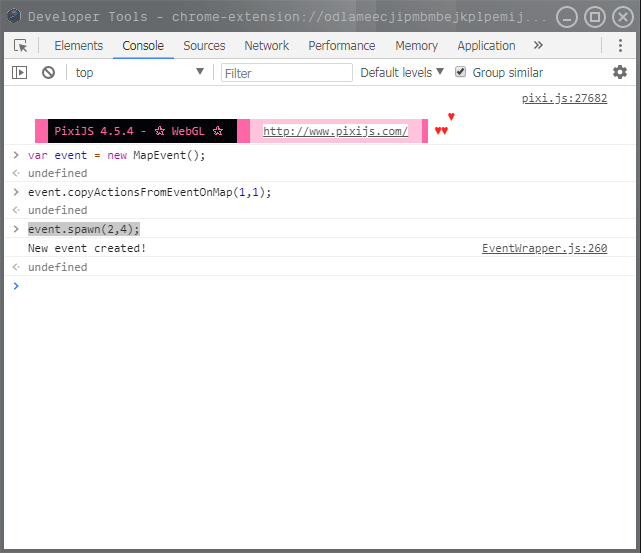Show the console sidebar panel icon

click(19, 73)
